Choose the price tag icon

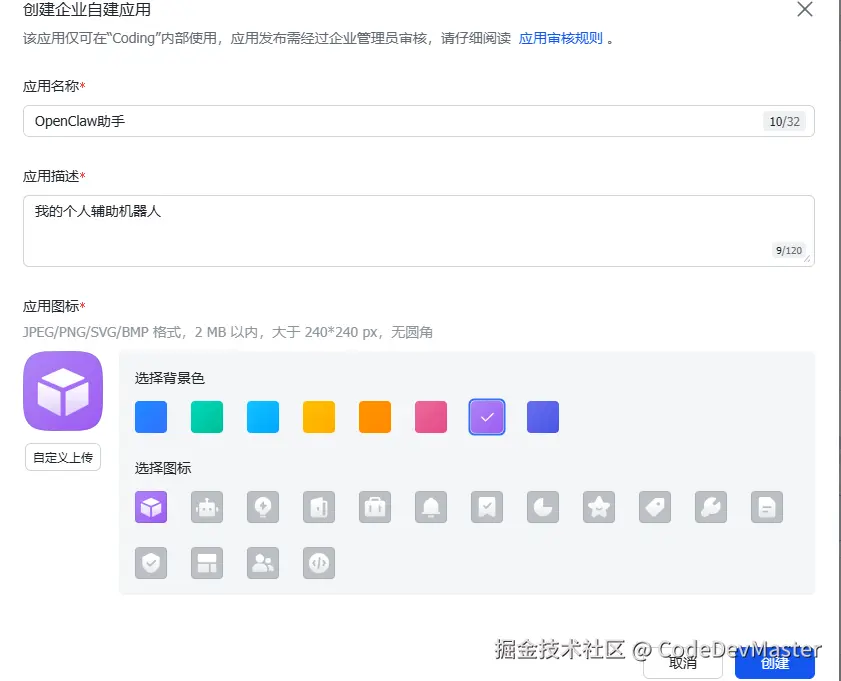pos(655,508)
